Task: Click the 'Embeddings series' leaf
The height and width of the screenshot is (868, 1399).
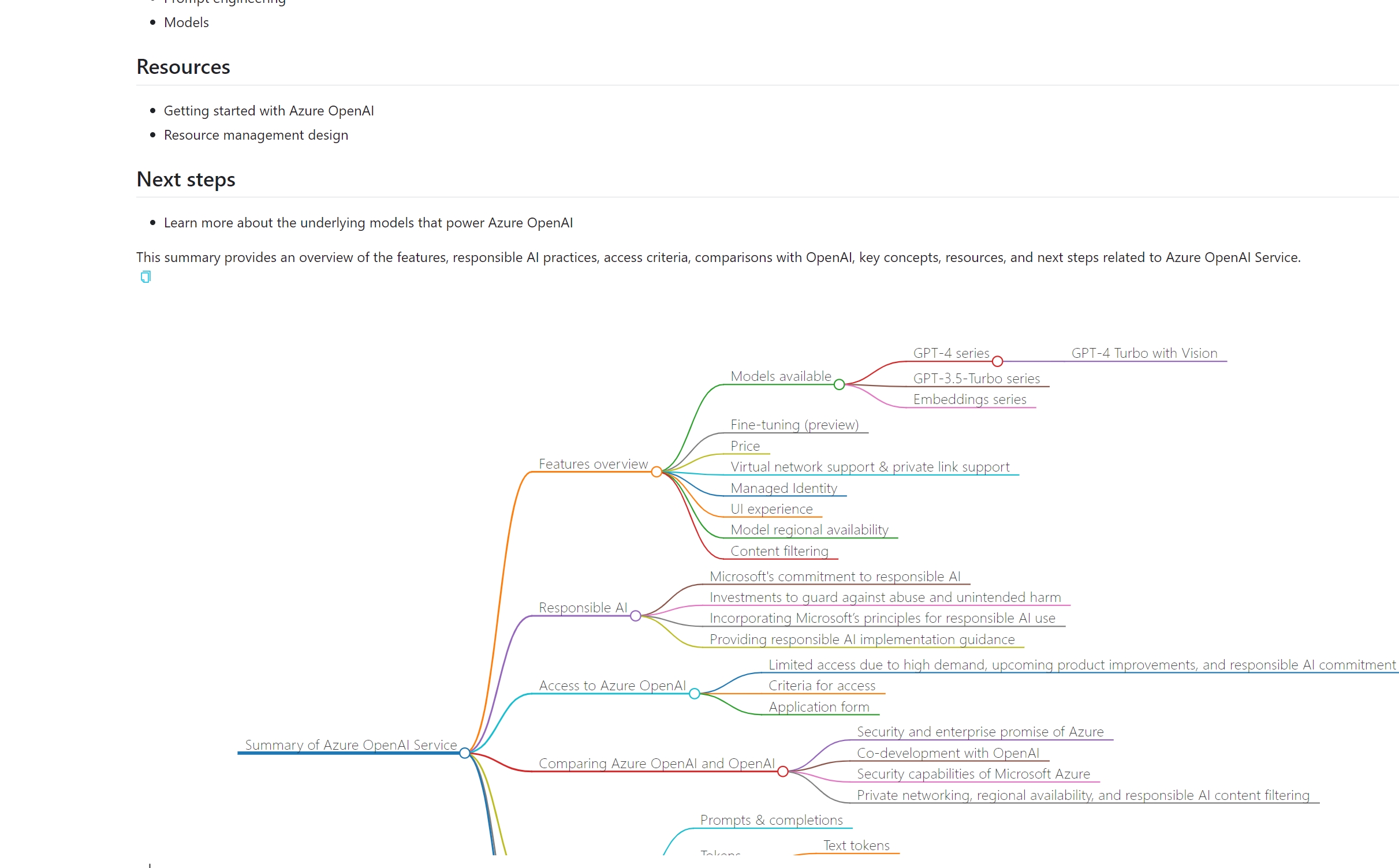Action: point(969,399)
